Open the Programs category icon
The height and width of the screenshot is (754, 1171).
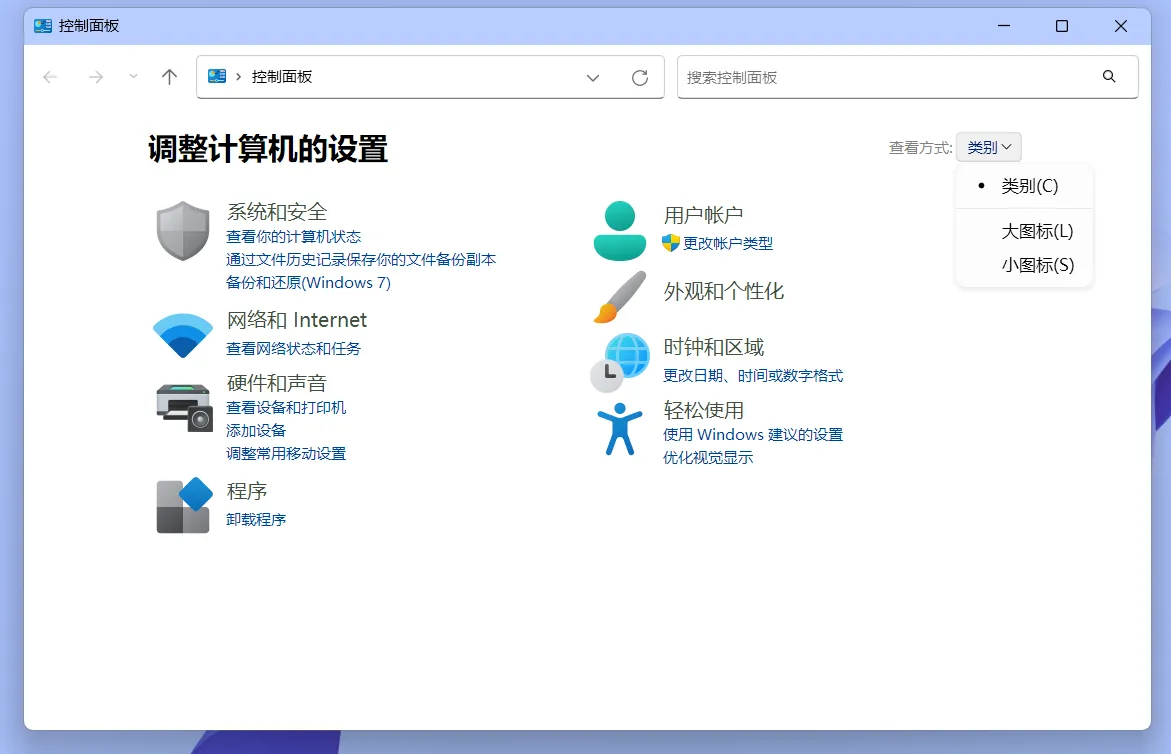pyautogui.click(x=185, y=505)
